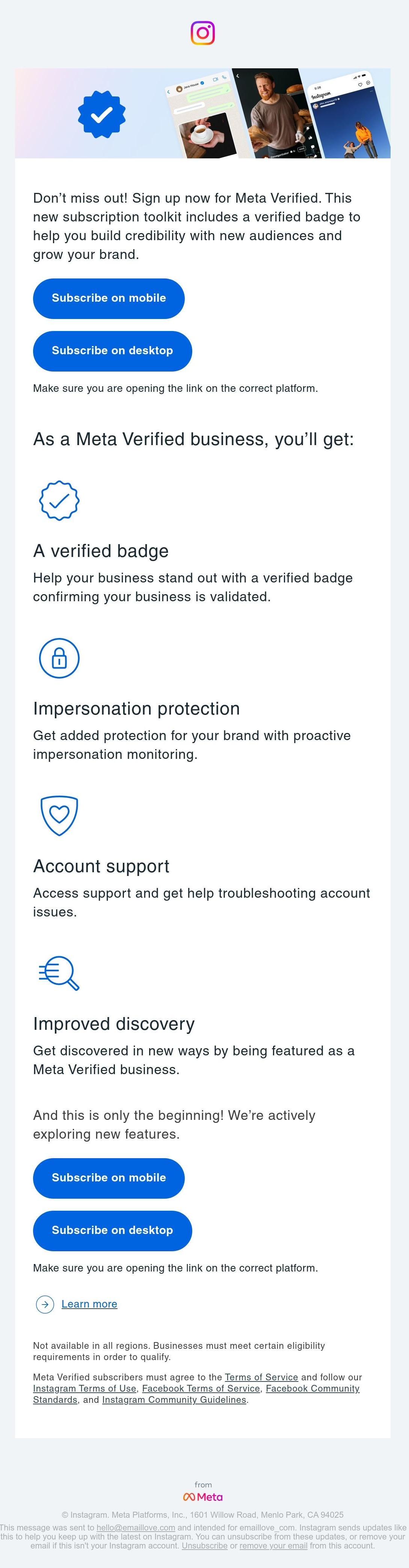The height and width of the screenshot is (1568, 409).
Task: Click the shield heart account support icon
Action: (59, 816)
